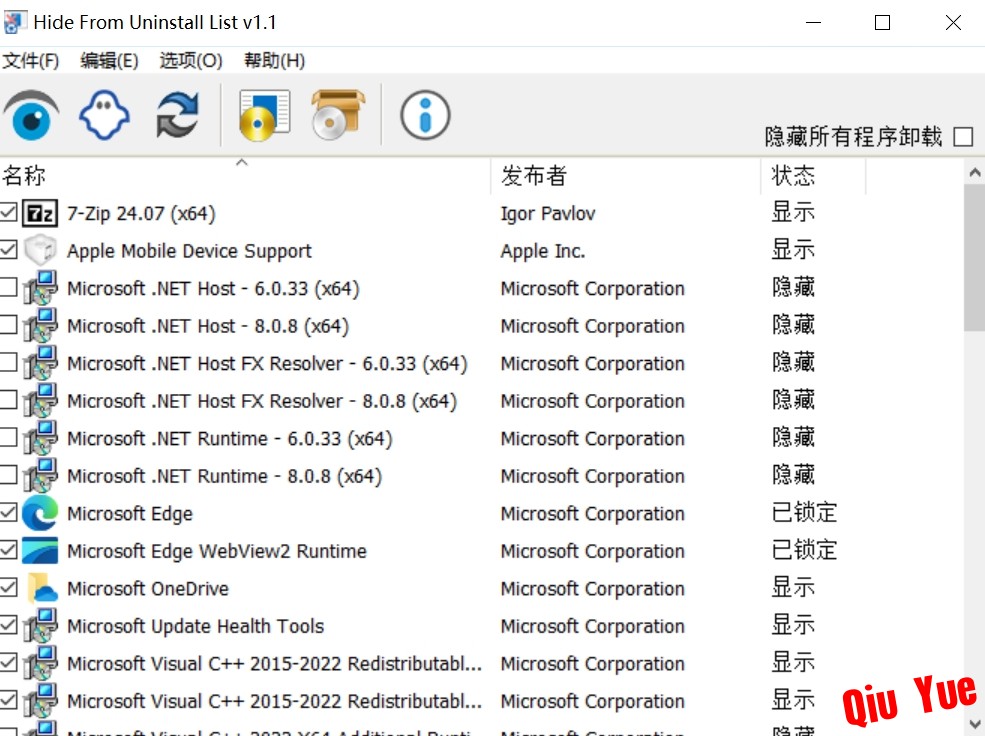Select Microsoft .NET Runtime - 6.0.33 (x64)

pyautogui.click(x=230, y=438)
